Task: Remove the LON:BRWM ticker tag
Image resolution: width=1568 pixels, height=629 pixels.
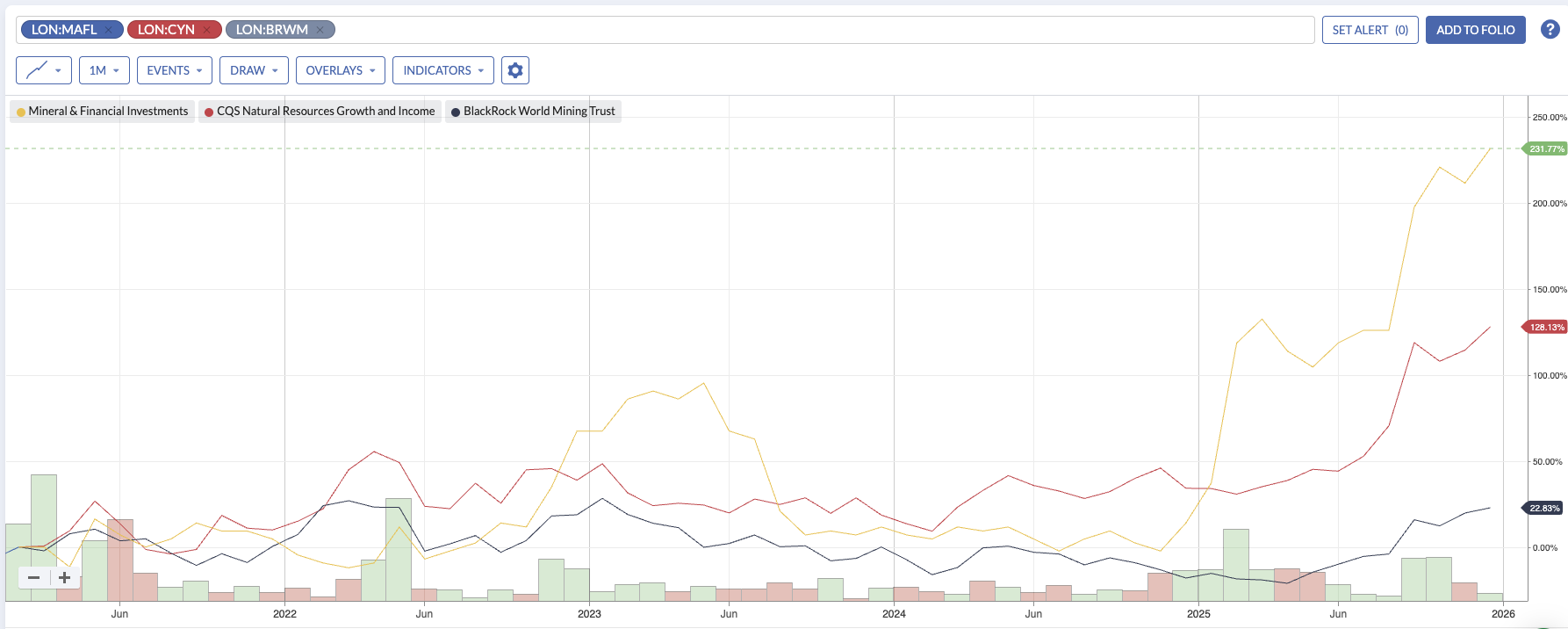Action: [320, 30]
